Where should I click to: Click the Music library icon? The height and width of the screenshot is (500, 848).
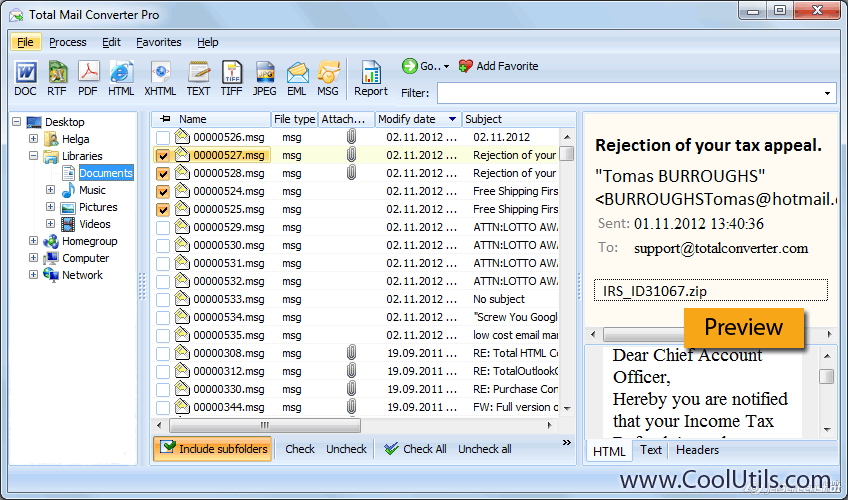[68, 190]
